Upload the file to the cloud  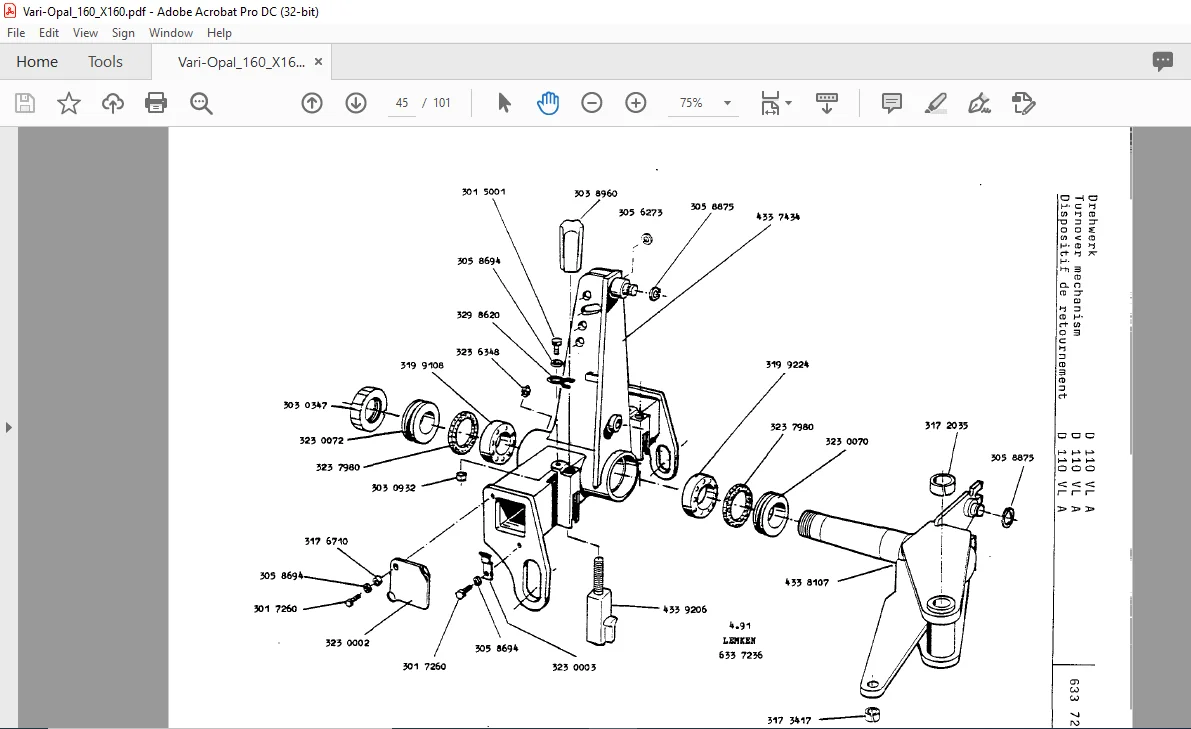112,103
